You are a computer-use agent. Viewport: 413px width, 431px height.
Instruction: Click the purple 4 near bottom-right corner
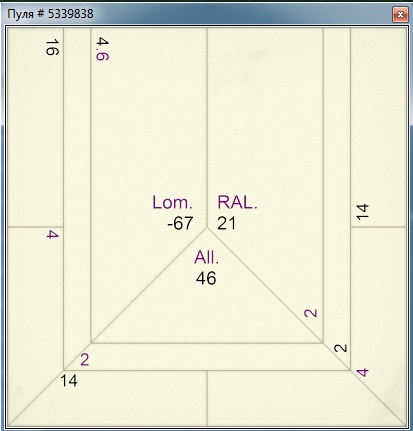coord(362,372)
